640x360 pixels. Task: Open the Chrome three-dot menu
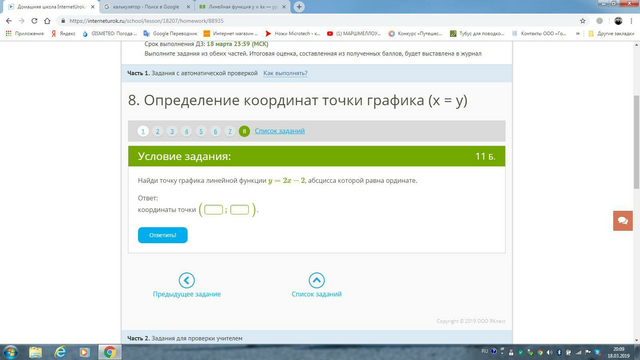click(x=631, y=21)
